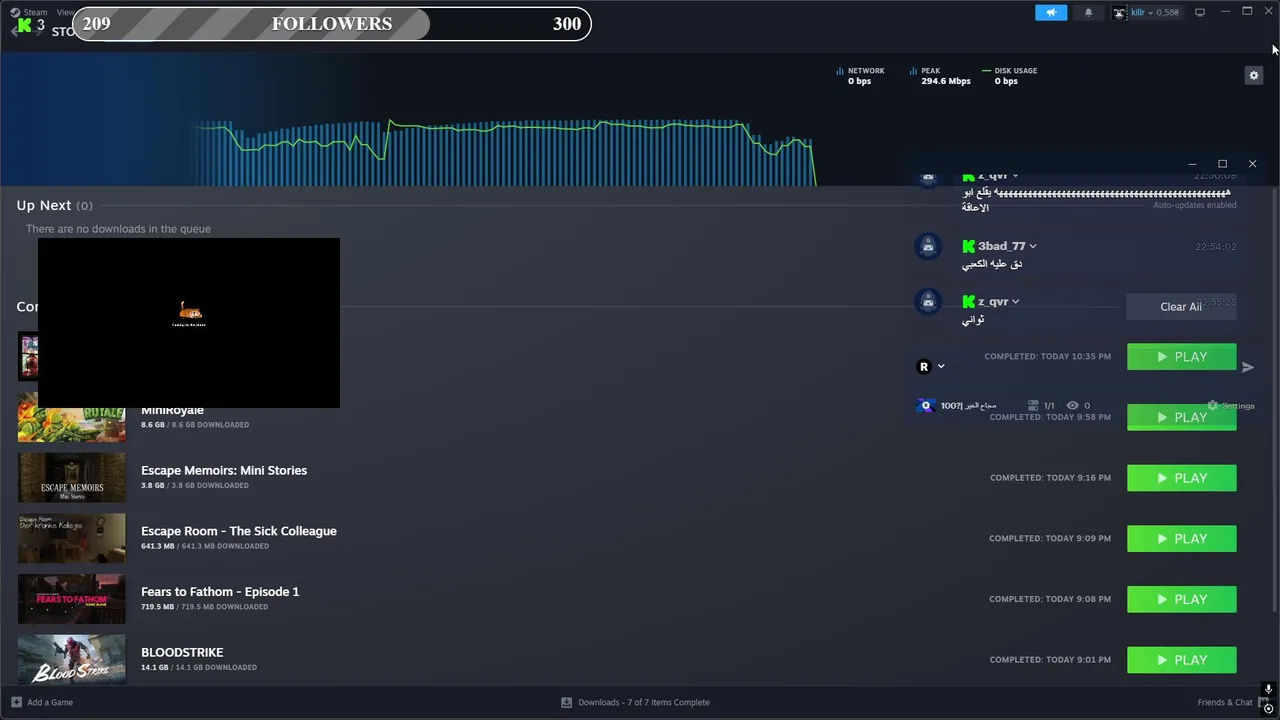Play the game completed at 10:35 PM
Viewport: 1280px width, 720px height.
(x=1182, y=357)
